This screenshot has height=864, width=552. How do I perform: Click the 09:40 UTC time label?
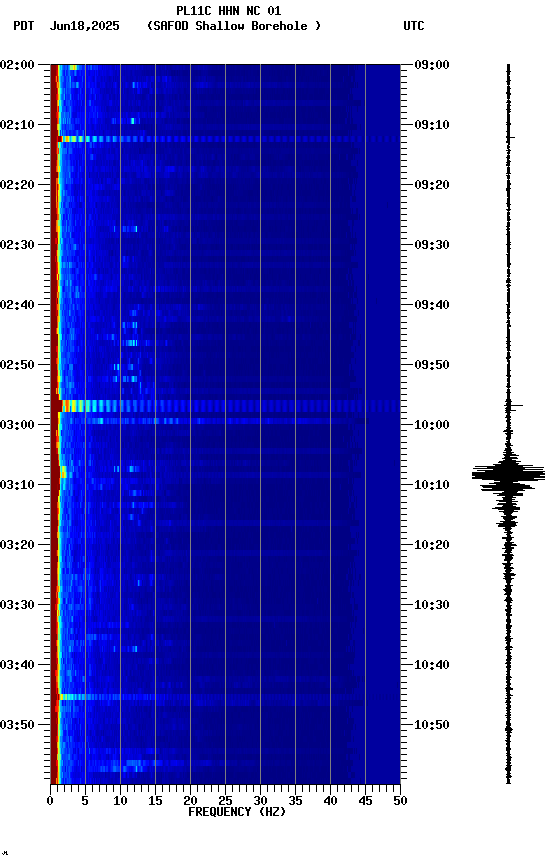pyautogui.click(x=432, y=305)
